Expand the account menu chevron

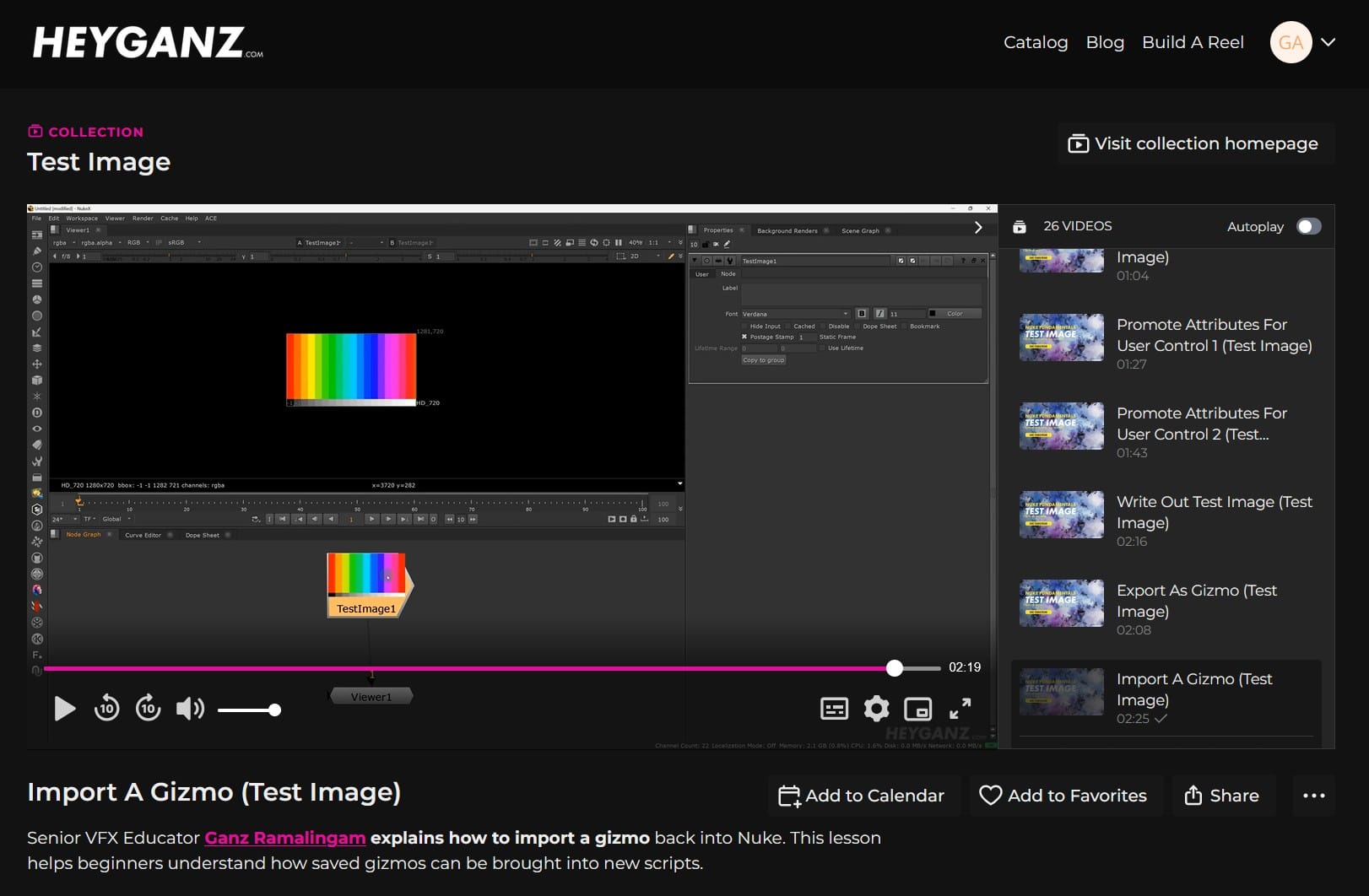(x=1328, y=42)
